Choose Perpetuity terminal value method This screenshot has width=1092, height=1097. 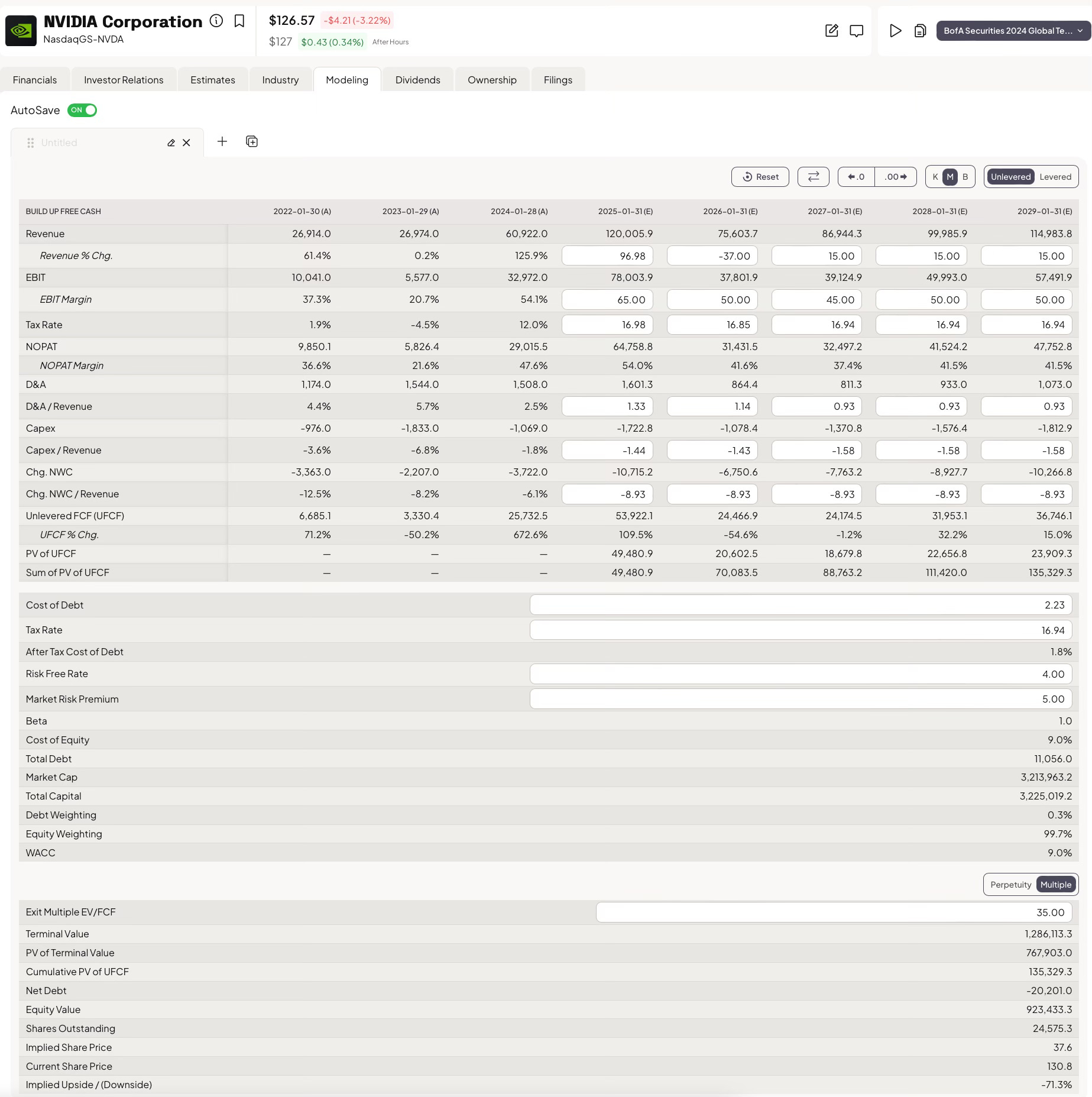[1010, 885]
